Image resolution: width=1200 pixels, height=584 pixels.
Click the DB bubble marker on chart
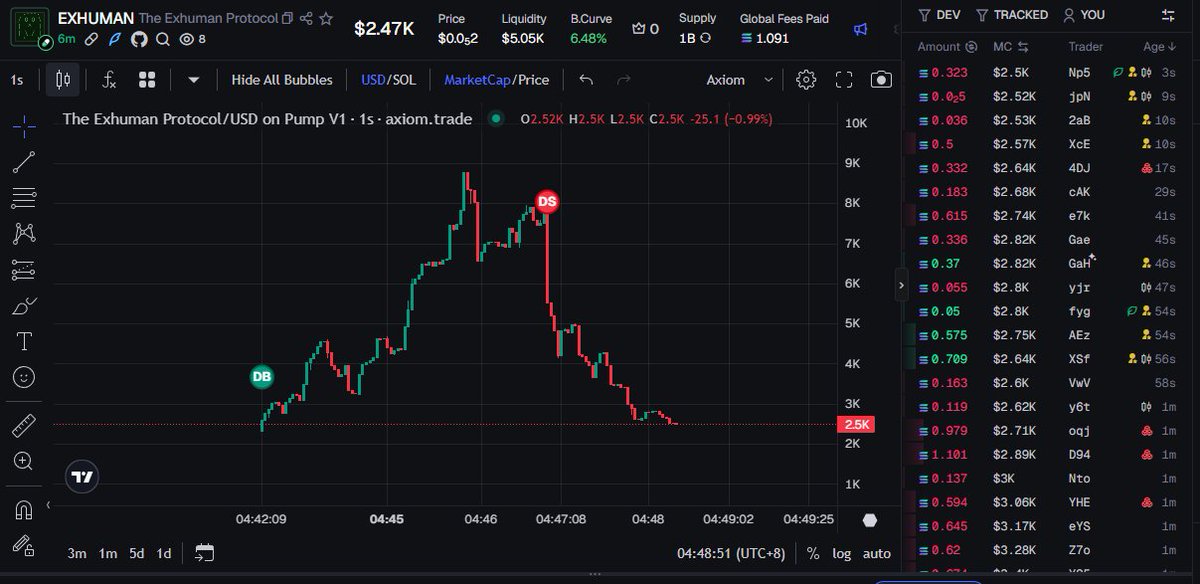(261, 377)
